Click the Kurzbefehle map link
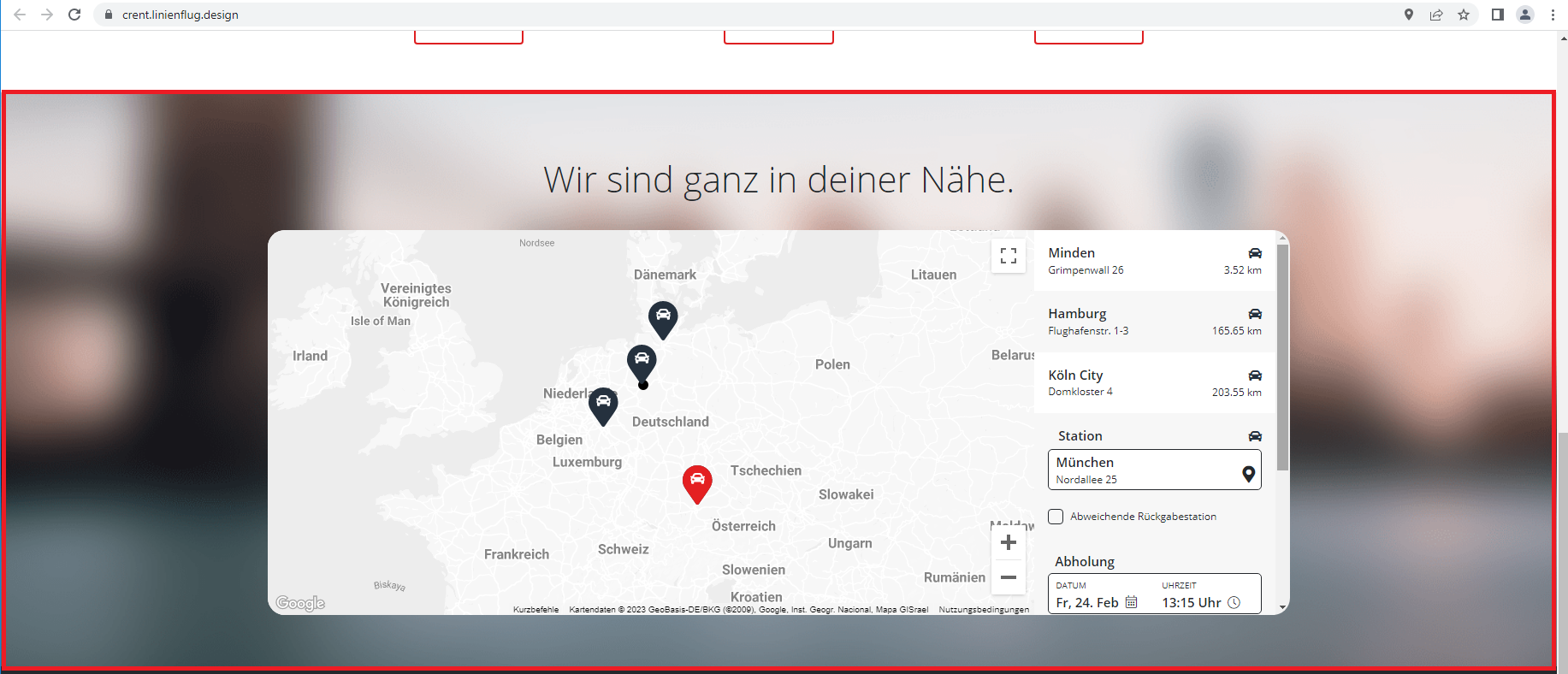Viewport: 1568px width, 674px height. pos(535,610)
